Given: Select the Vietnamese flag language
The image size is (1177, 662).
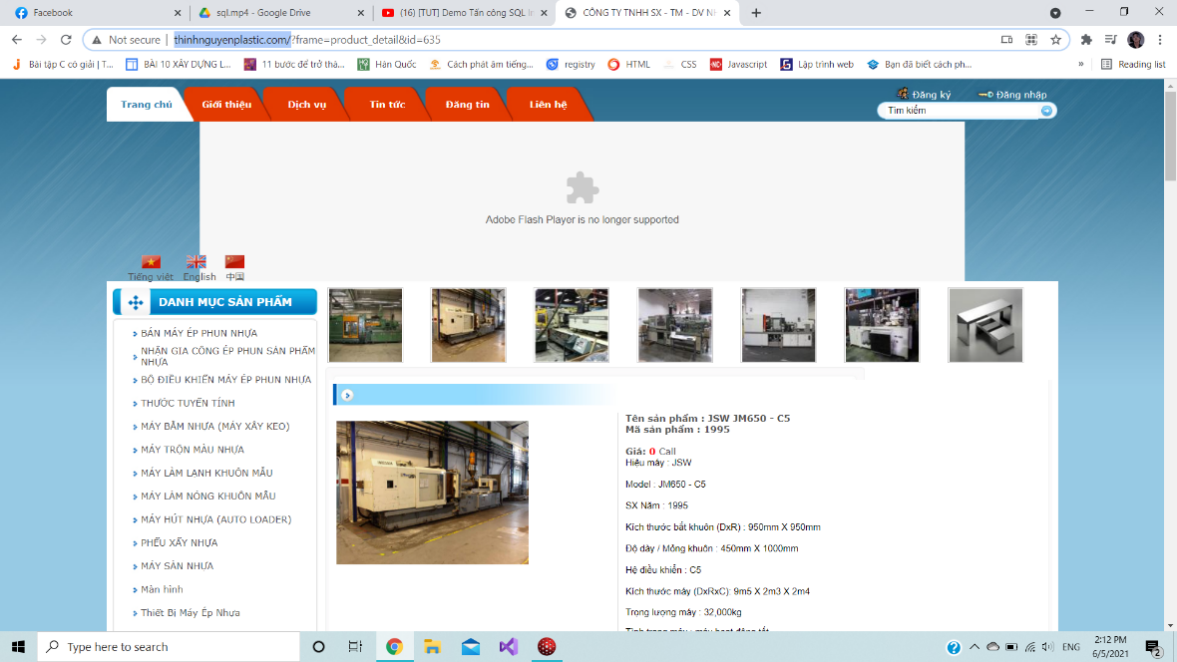Looking at the screenshot, I should pos(151,262).
